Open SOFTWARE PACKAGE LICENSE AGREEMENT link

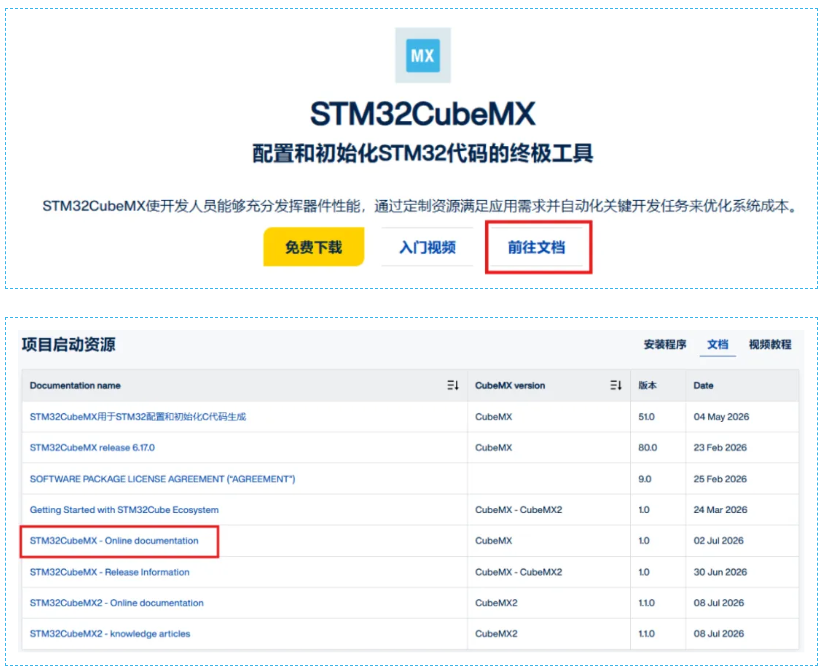coord(162,479)
